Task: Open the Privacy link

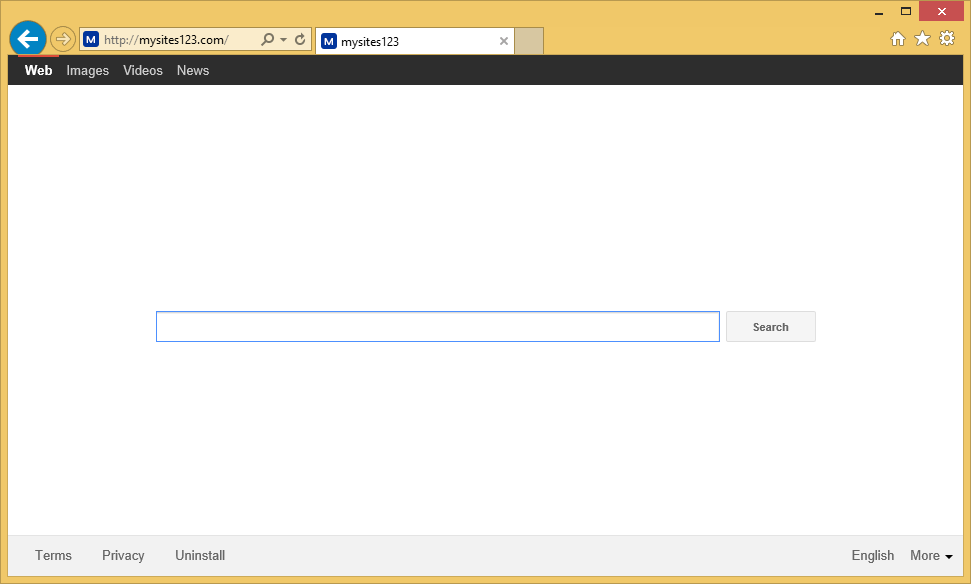Action: point(123,556)
